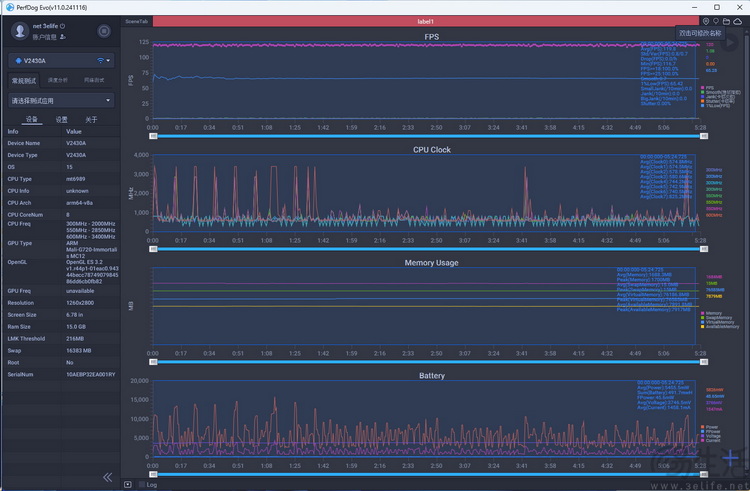Toggle Current series in Battery legend
The image size is (750, 491).
[710, 440]
